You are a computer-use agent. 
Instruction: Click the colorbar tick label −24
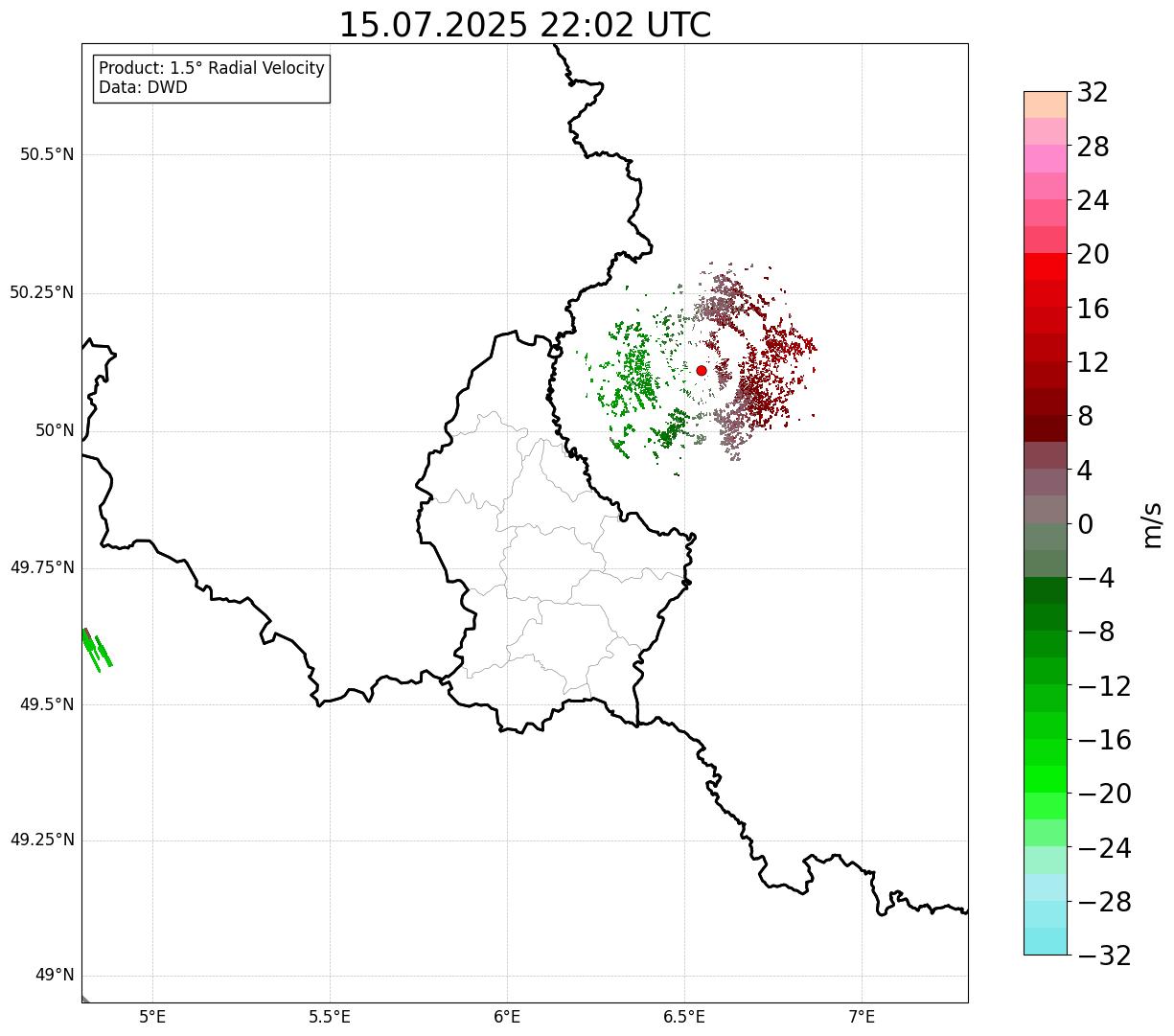[x=1104, y=848]
